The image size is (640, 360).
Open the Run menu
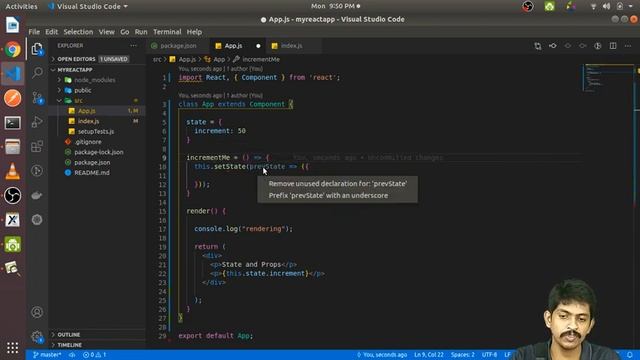pos(141,32)
